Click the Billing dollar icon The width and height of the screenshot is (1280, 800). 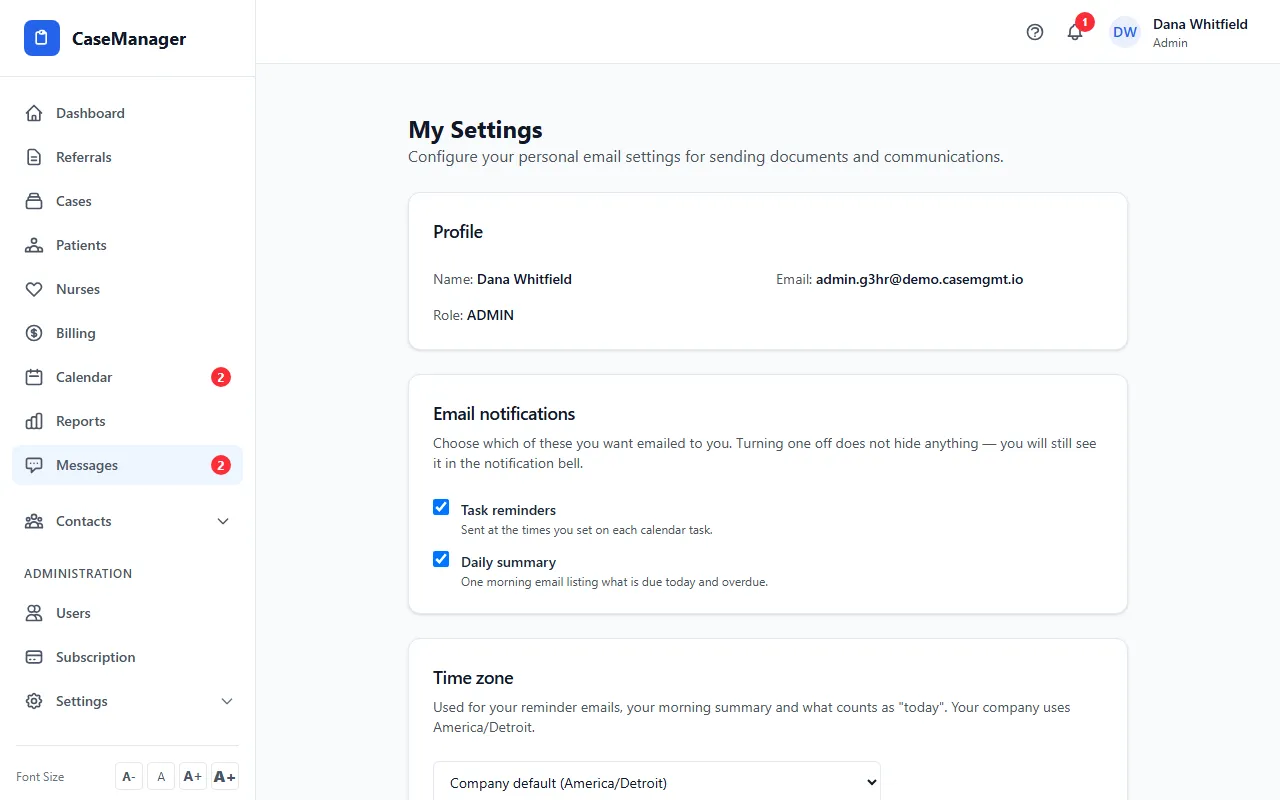coord(34,333)
